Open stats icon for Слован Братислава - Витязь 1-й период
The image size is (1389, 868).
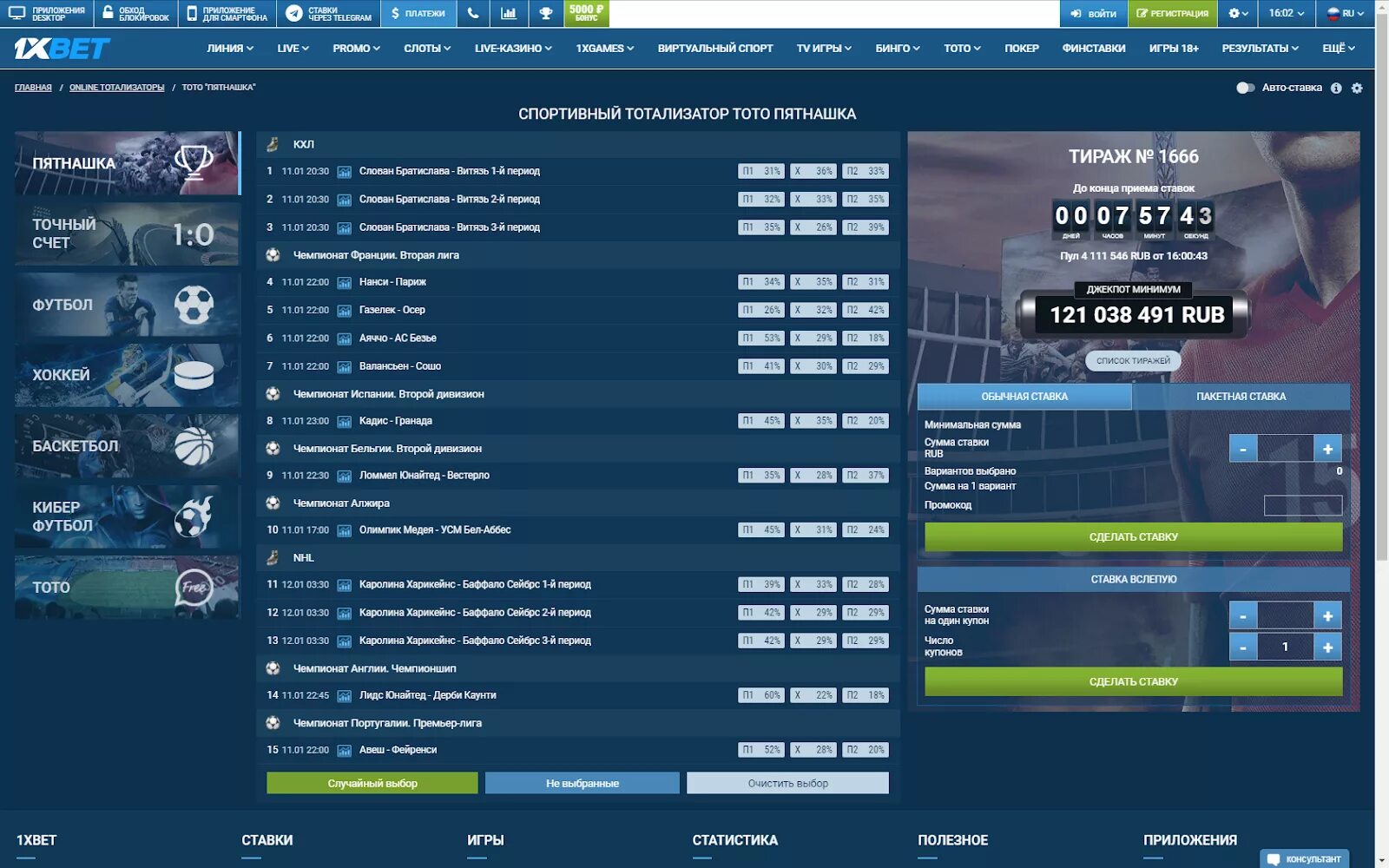click(344, 172)
